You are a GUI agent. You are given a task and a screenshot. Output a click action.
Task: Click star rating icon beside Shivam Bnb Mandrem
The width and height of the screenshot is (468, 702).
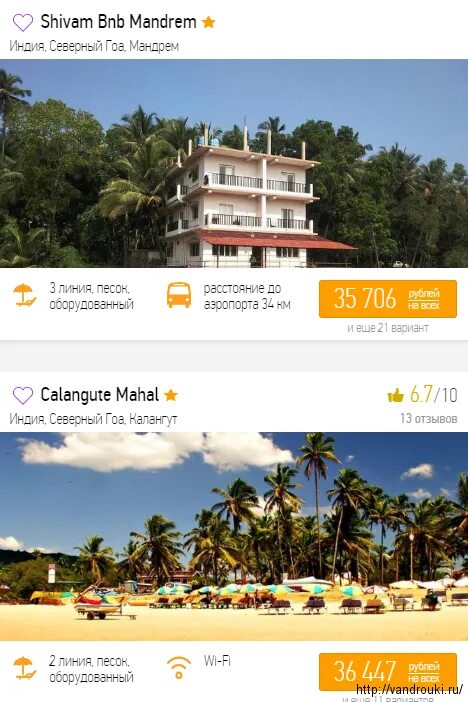click(208, 22)
